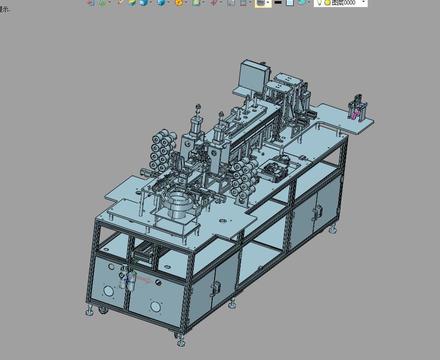This screenshot has height=360, width=440.
Task: Click the light-blue page icon in the toolbar
Action: (x=289, y=3)
